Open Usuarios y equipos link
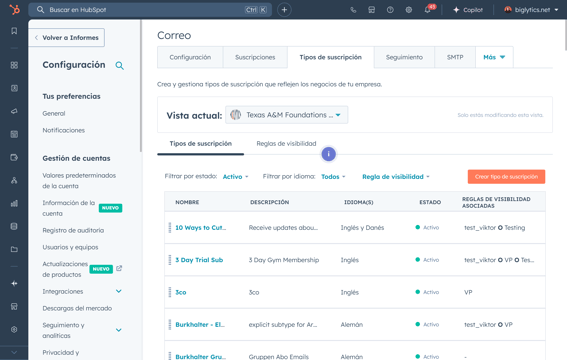Screen dimensions: 567x360 point(70,247)
